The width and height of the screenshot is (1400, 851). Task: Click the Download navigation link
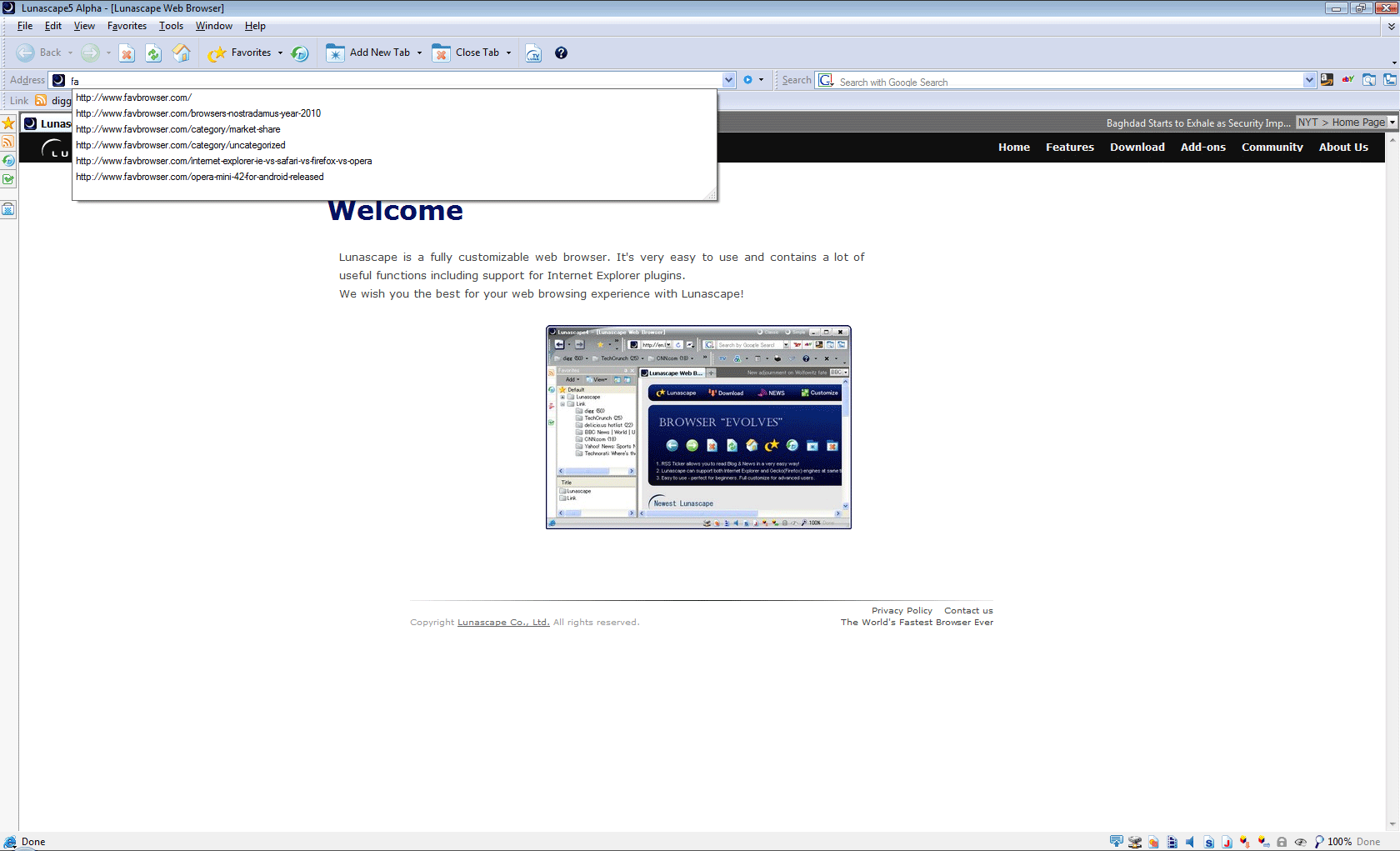(x=1137, y=147)
